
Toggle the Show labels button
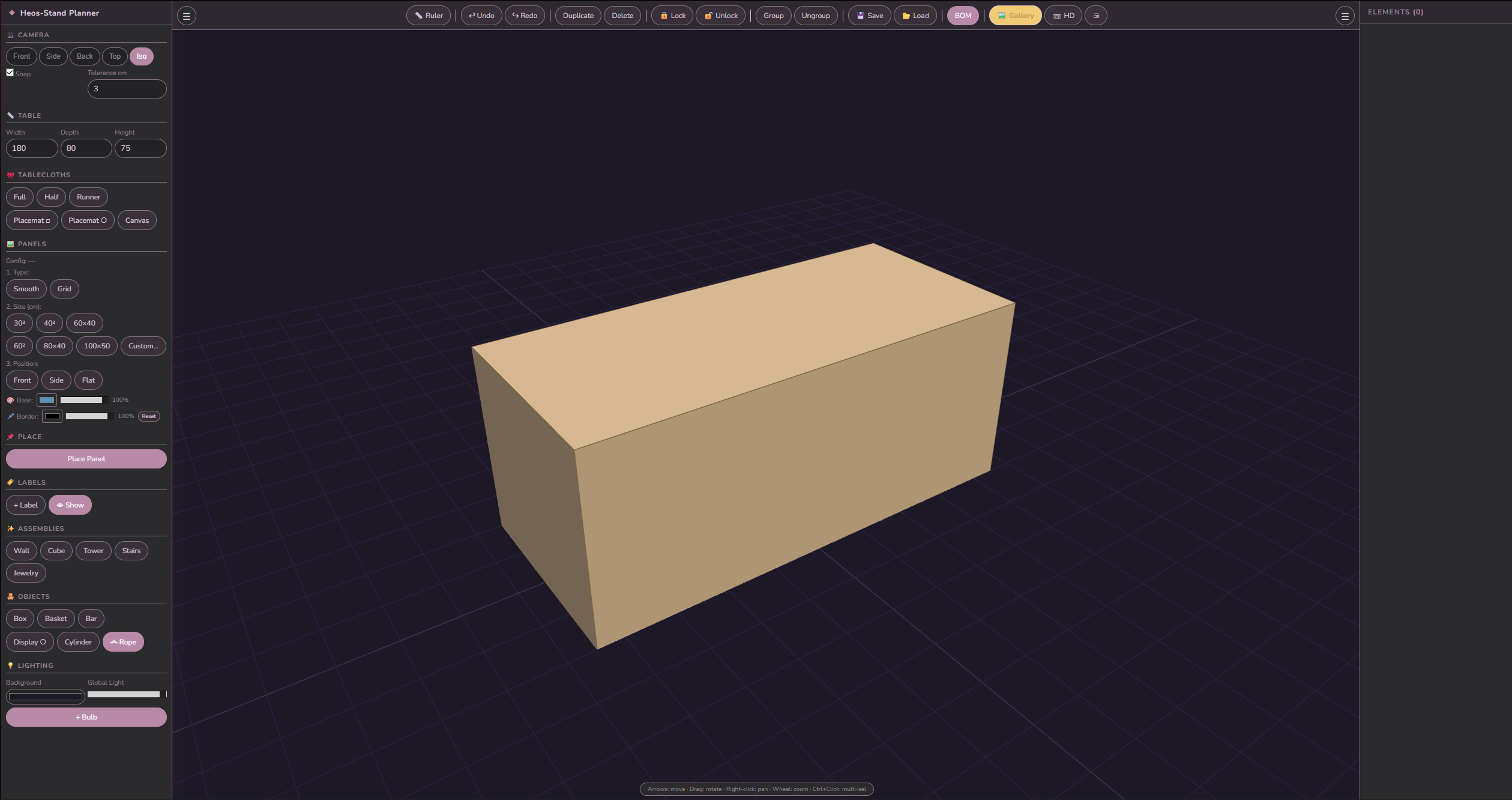coord(70,505)
